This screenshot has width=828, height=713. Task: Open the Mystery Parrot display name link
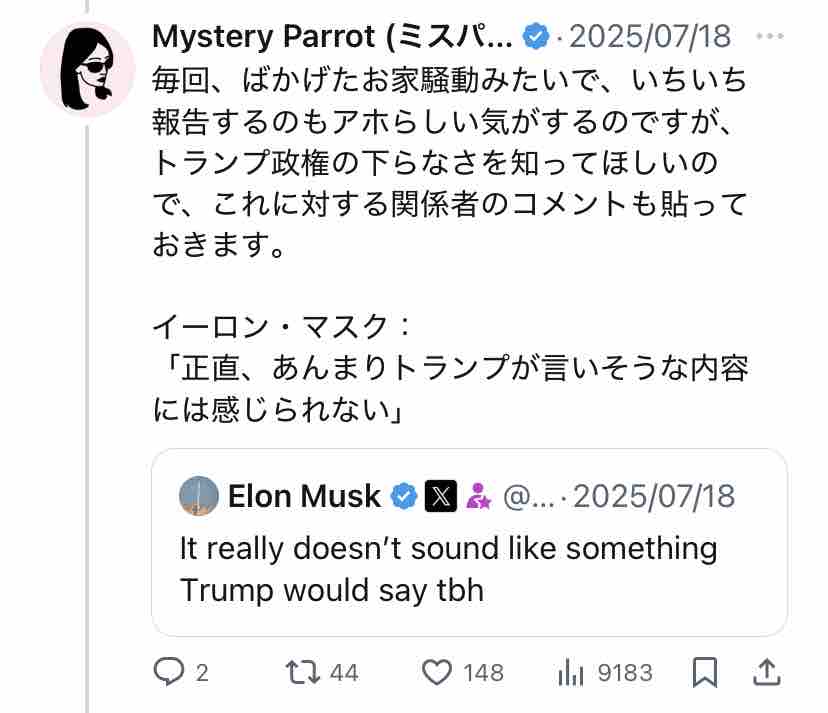pyautogui.click(x=332, y=38)
